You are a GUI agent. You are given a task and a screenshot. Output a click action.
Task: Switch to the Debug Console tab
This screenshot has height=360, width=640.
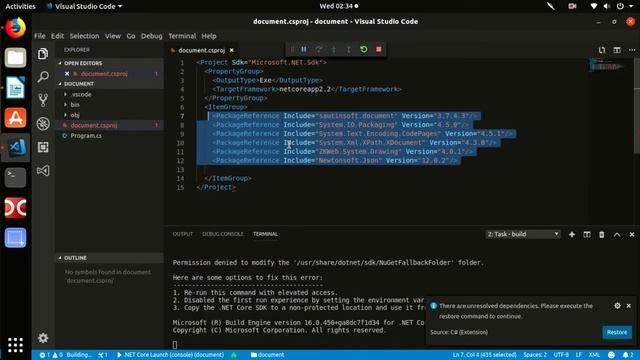(222, 234)
